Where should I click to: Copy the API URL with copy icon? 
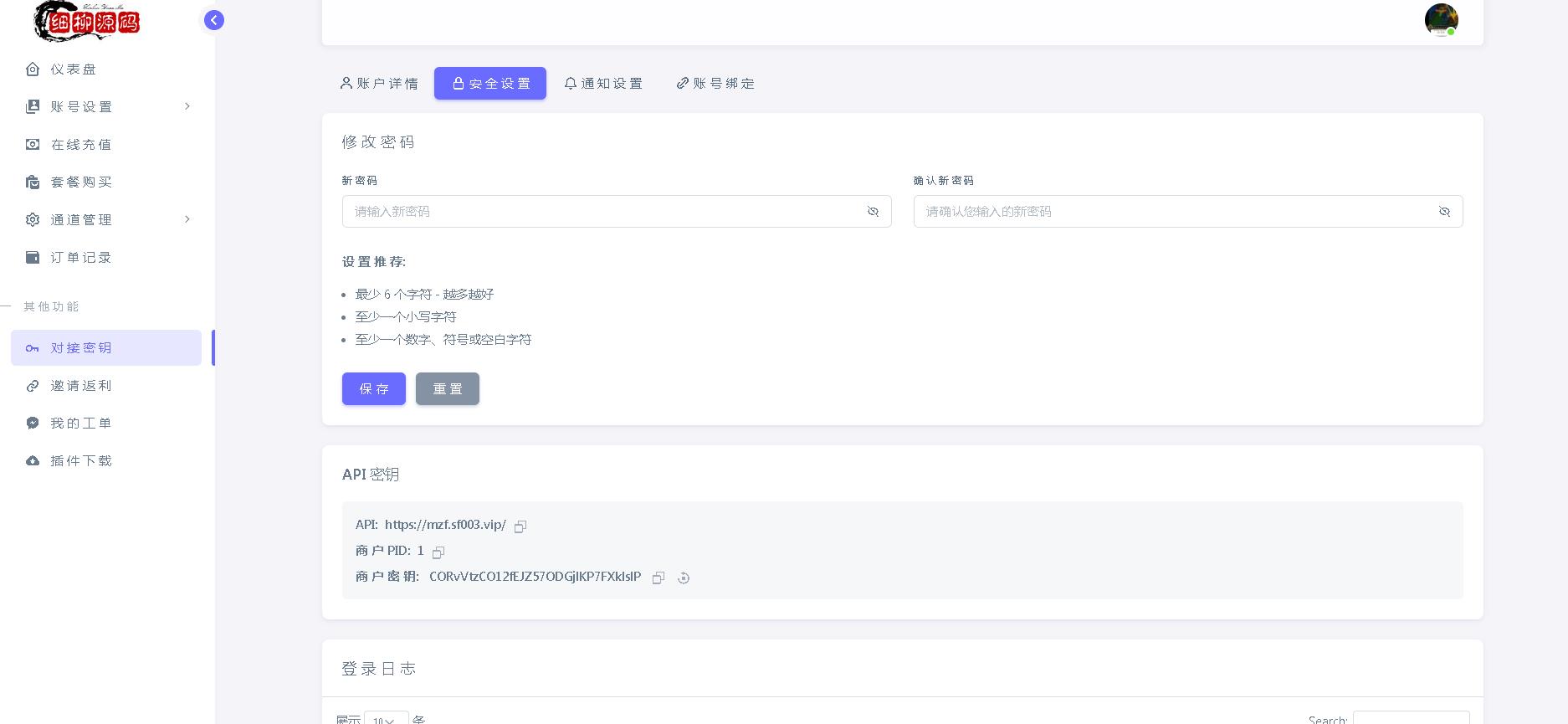tap(520, 526)
